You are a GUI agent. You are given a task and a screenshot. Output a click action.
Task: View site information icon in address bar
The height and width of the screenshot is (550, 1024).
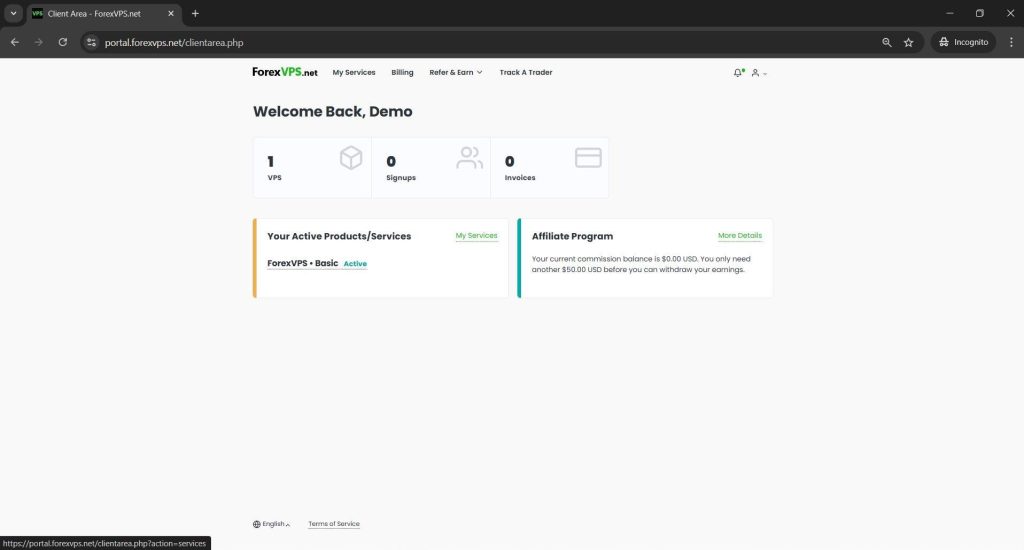click(x=91, y=42)
